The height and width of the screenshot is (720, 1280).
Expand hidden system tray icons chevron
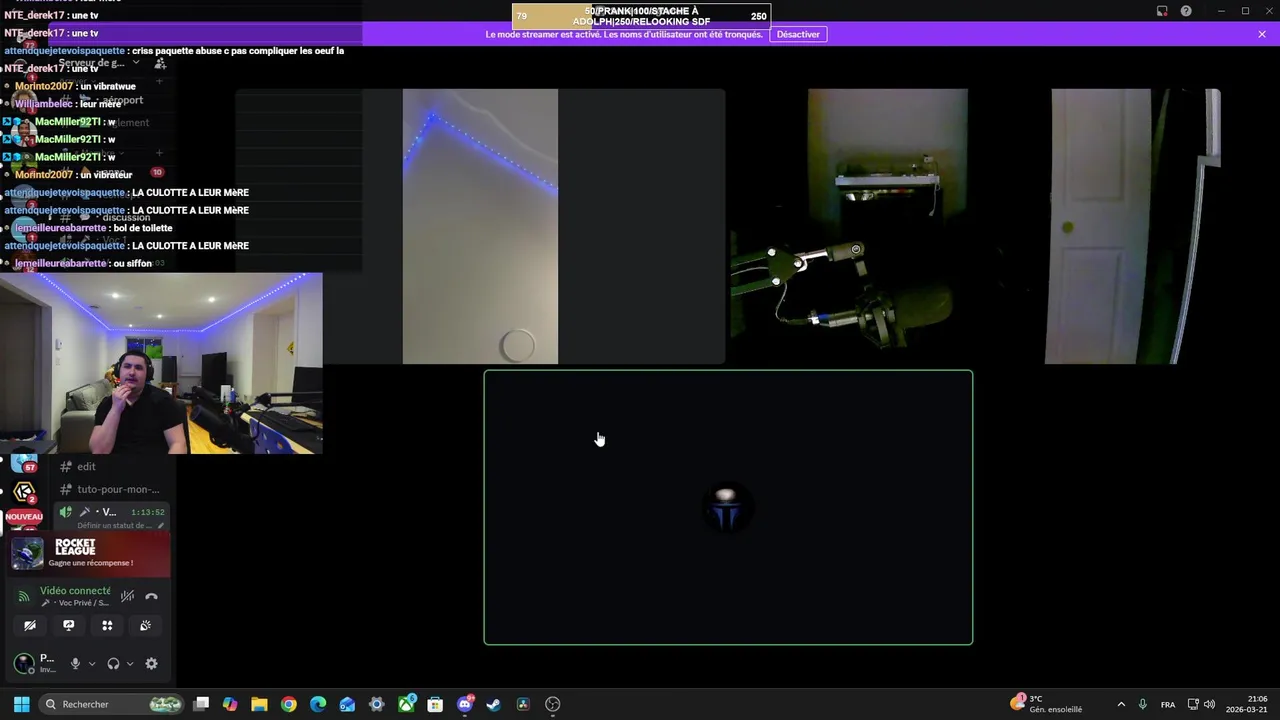(x=1121, y=704)
